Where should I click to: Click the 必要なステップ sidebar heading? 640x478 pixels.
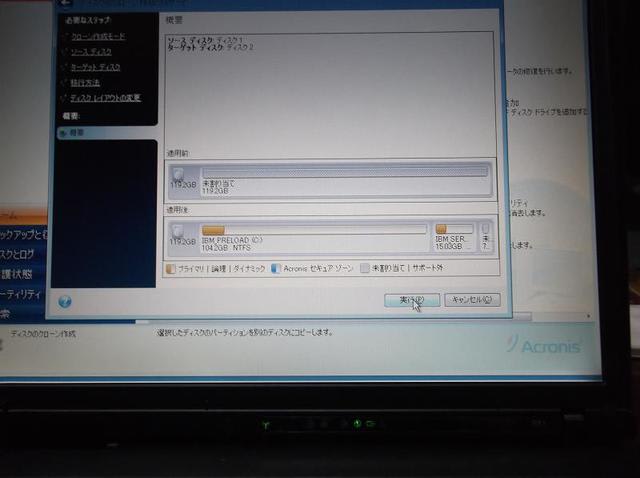point(88,20)
